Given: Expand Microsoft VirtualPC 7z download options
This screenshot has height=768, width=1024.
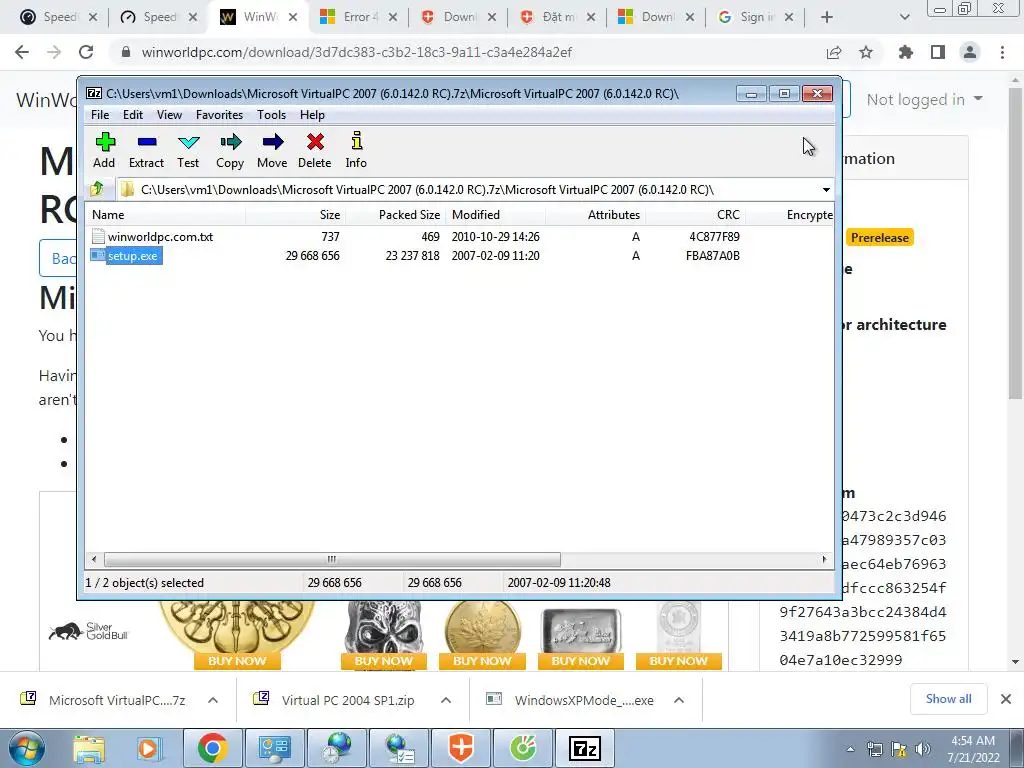Looking at the screenshot, I should (213, 700).
